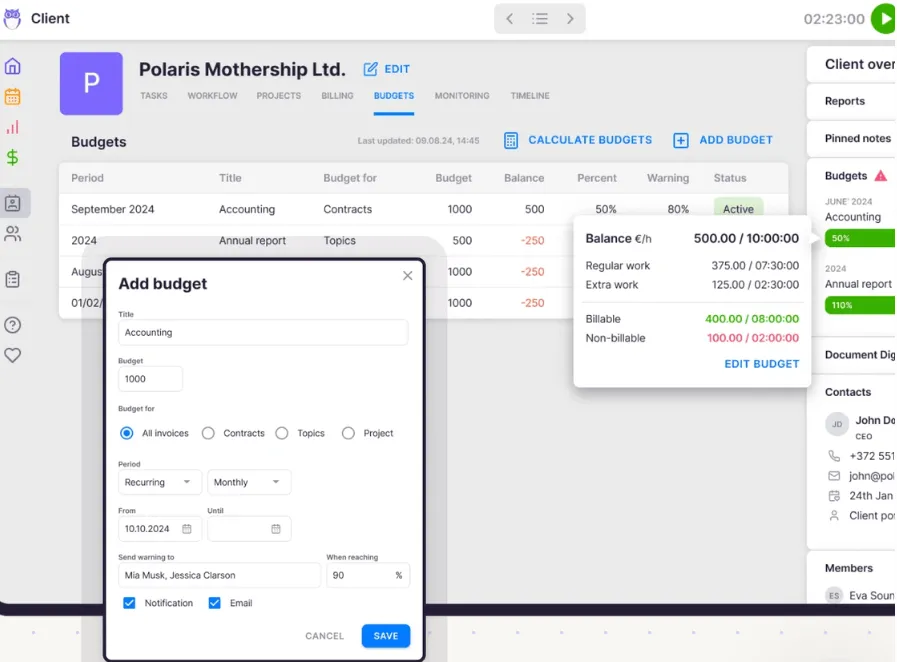Viewport: 897px width, 662px height.
Task: Click the Budget amount field showing 1000
Action: click(x=150, y=379)
